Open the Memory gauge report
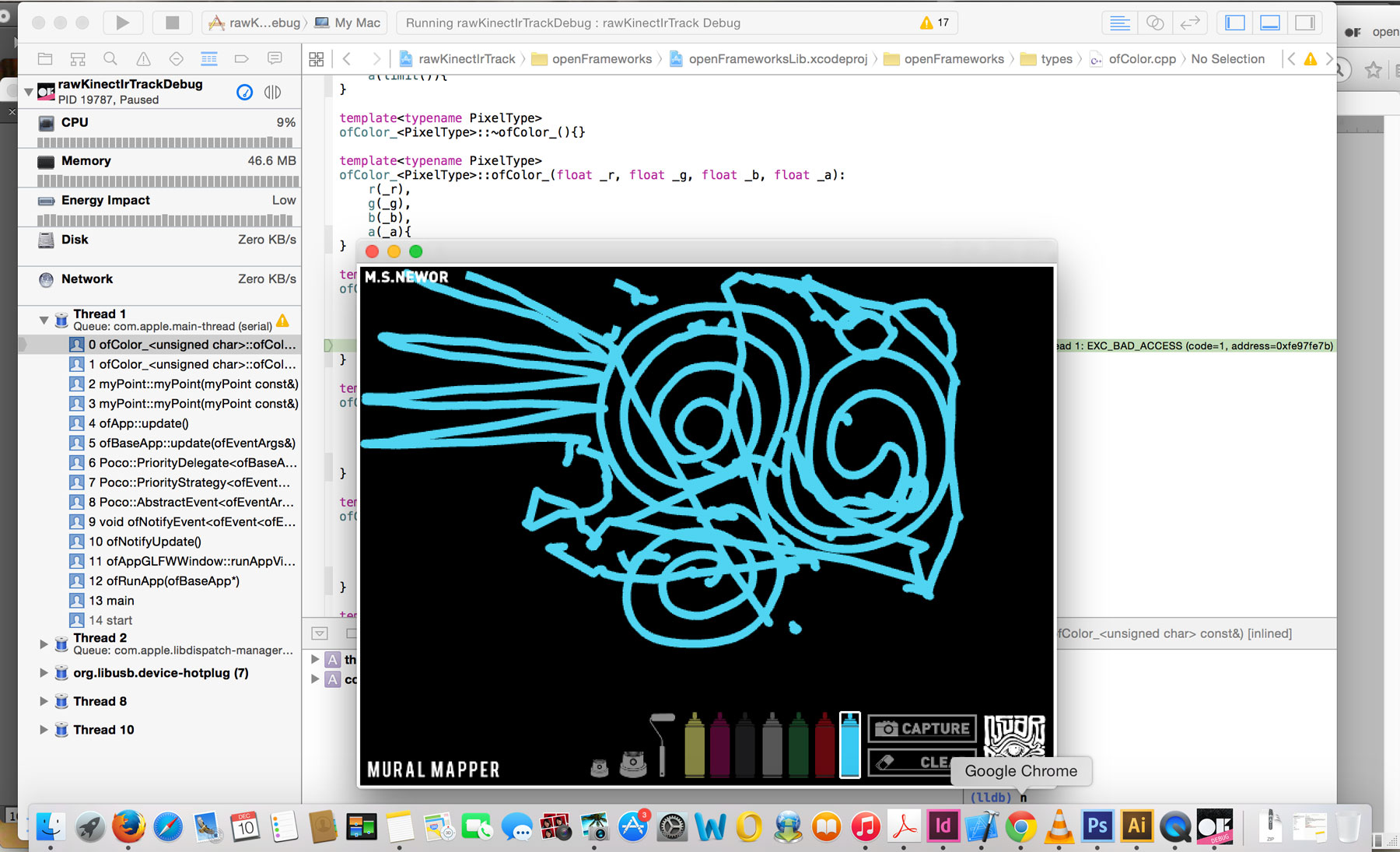The height and width of the screenshot is (852, 1400). coord(159,169)
